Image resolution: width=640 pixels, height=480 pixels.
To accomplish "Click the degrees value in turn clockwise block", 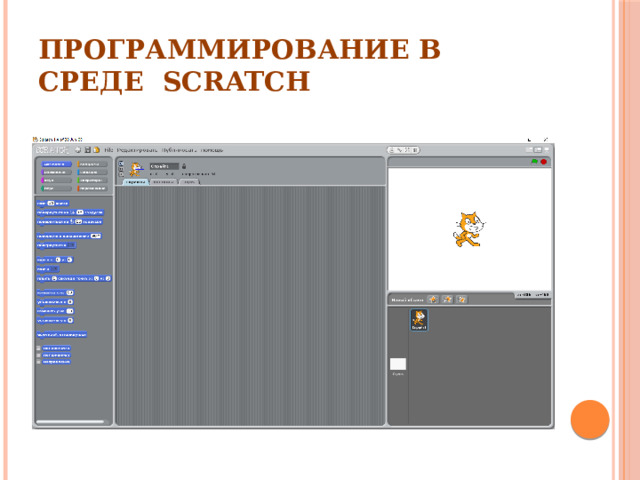I will (80, 212).
